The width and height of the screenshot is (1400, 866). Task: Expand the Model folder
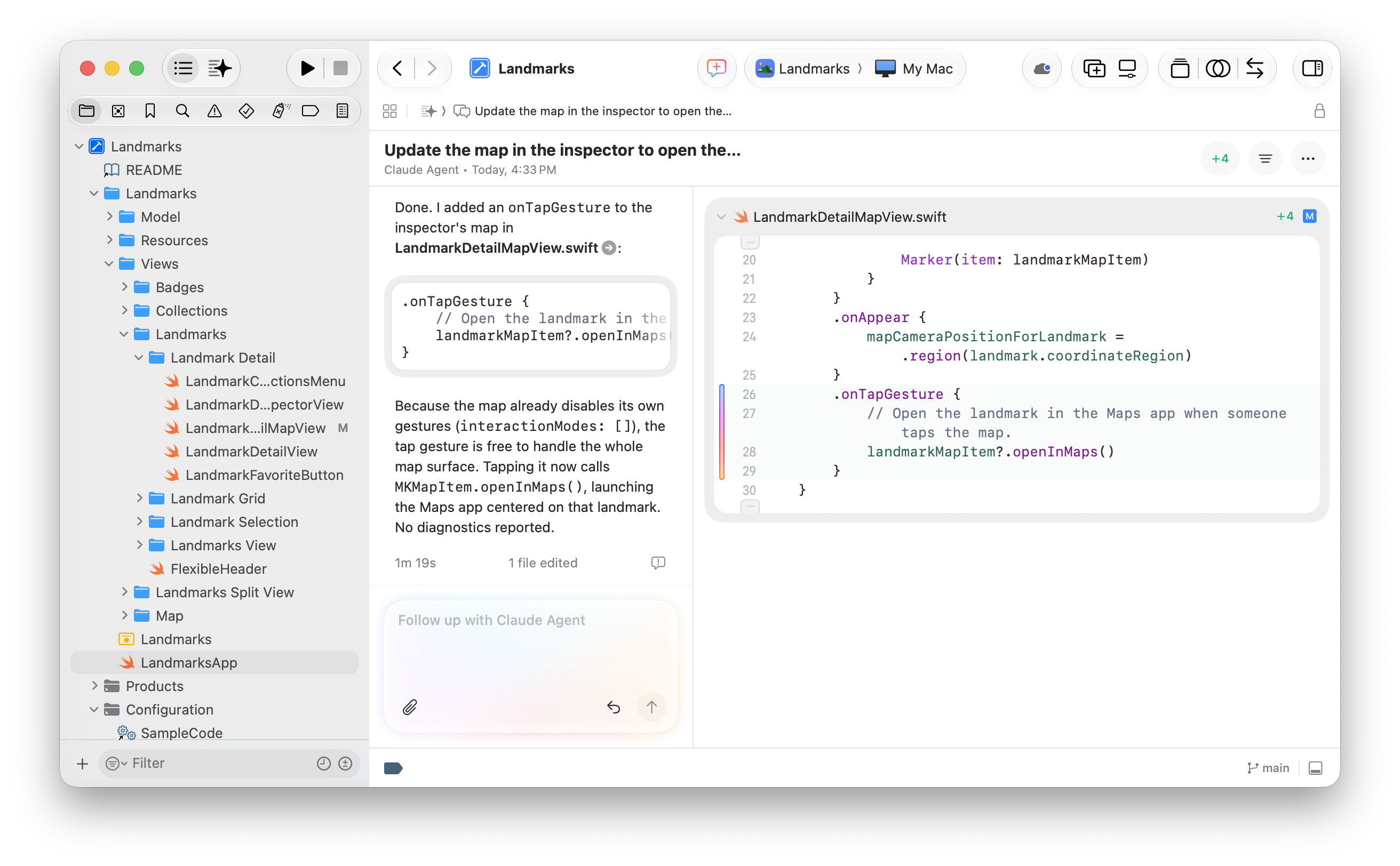click(109, 217)
